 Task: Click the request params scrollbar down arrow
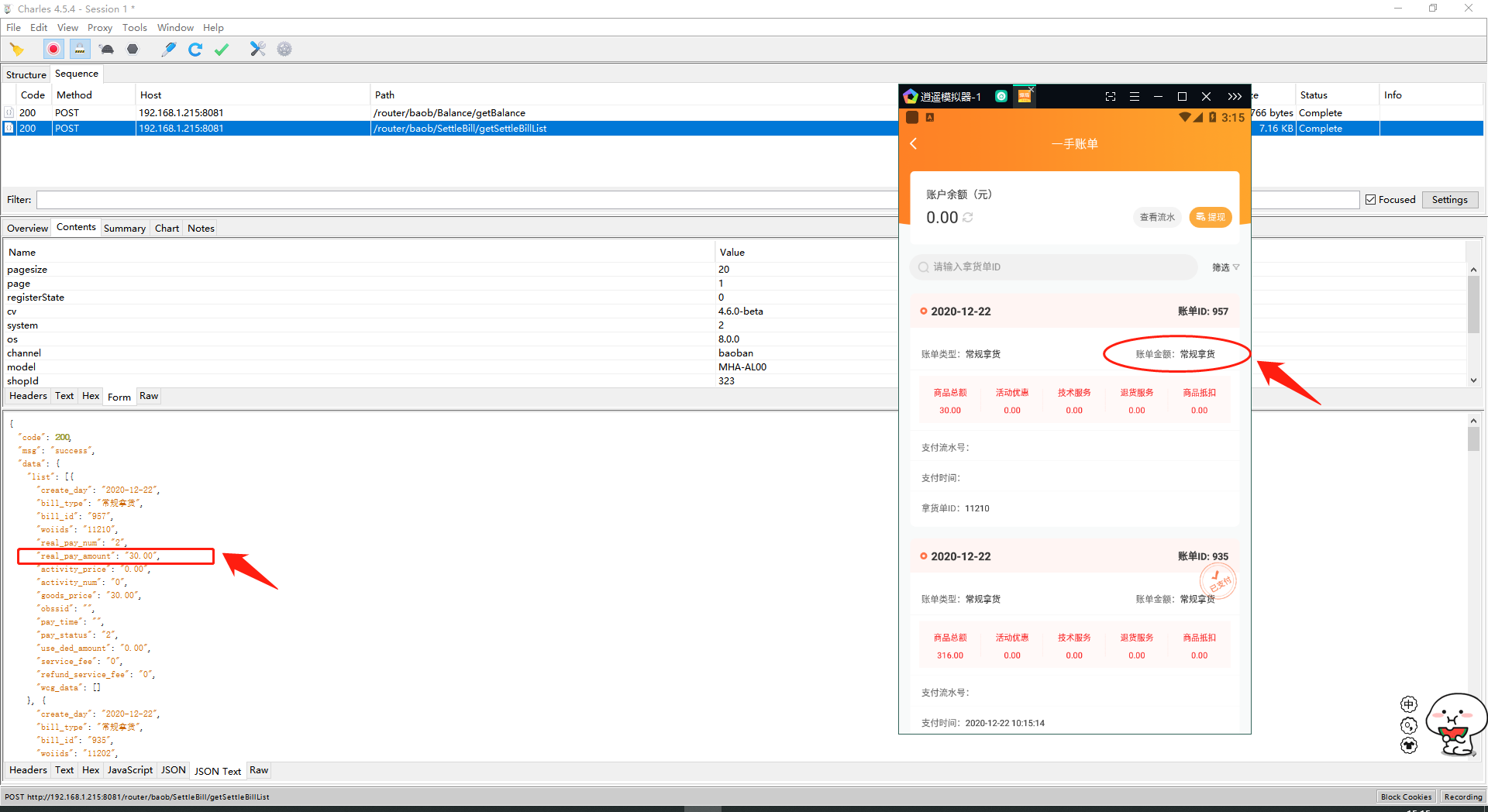(x=1473, y=380)
